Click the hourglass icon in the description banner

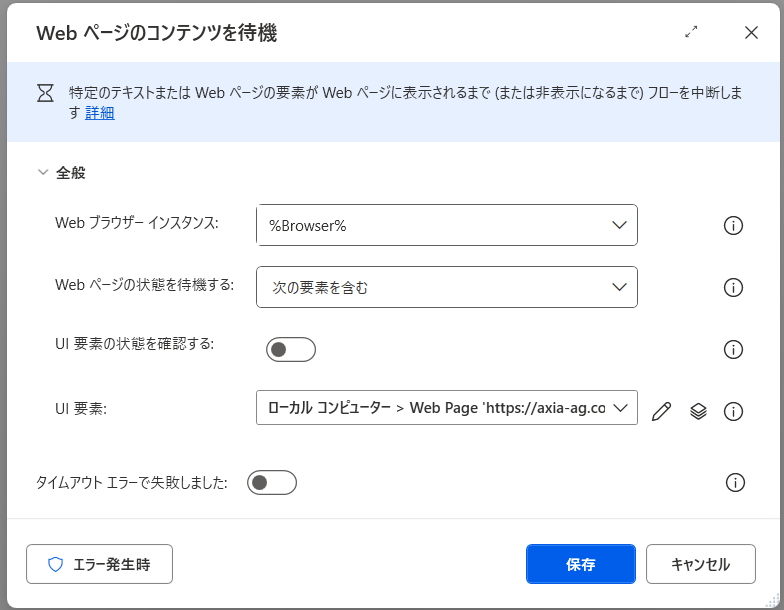[x=46, y=93]
